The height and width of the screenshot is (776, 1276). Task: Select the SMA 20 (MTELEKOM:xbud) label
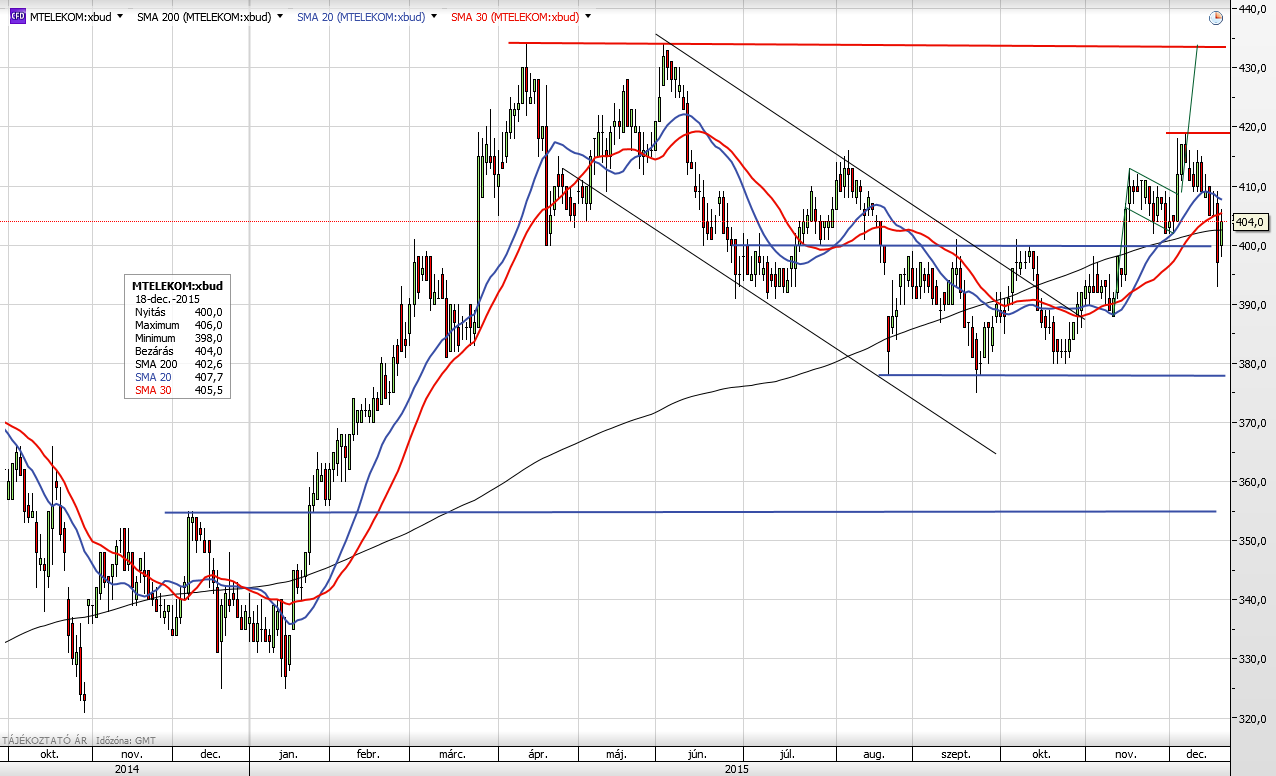point(360,17)
